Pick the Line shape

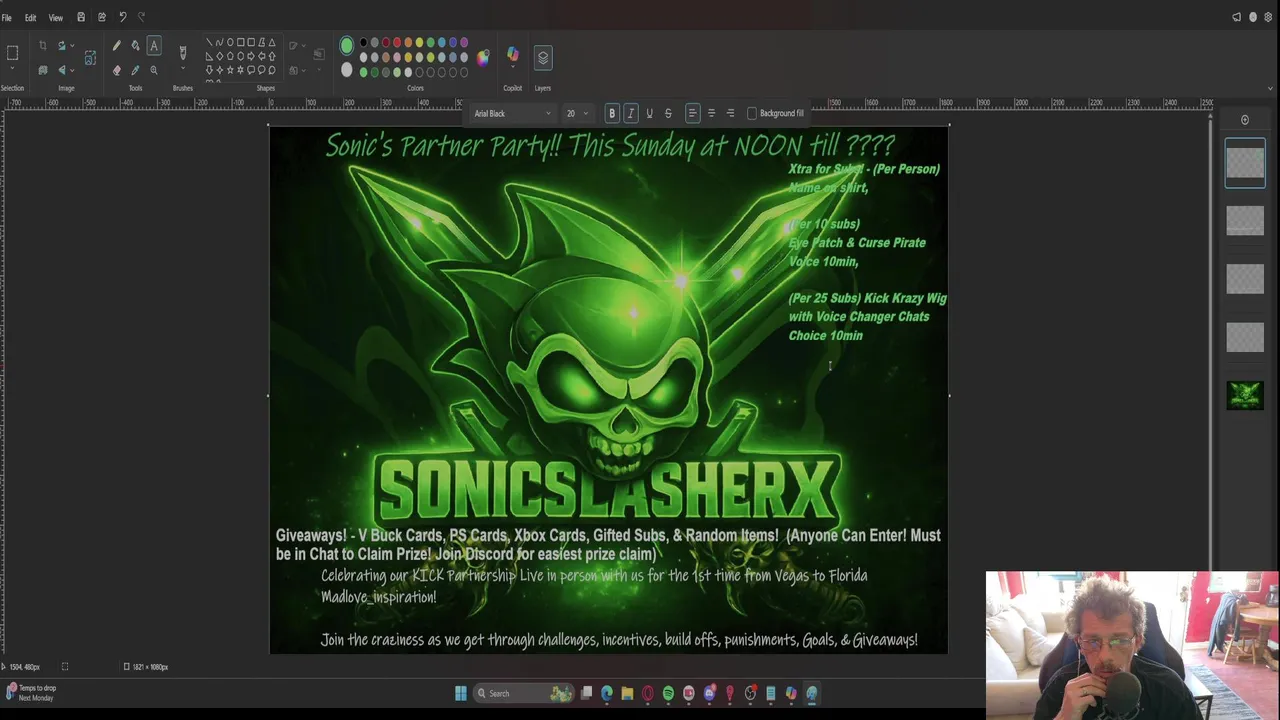pos(209,43)
